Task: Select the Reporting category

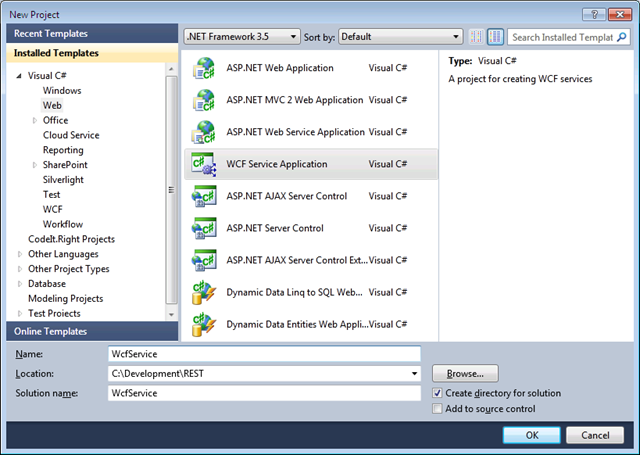Action: (x=63, y=150)
